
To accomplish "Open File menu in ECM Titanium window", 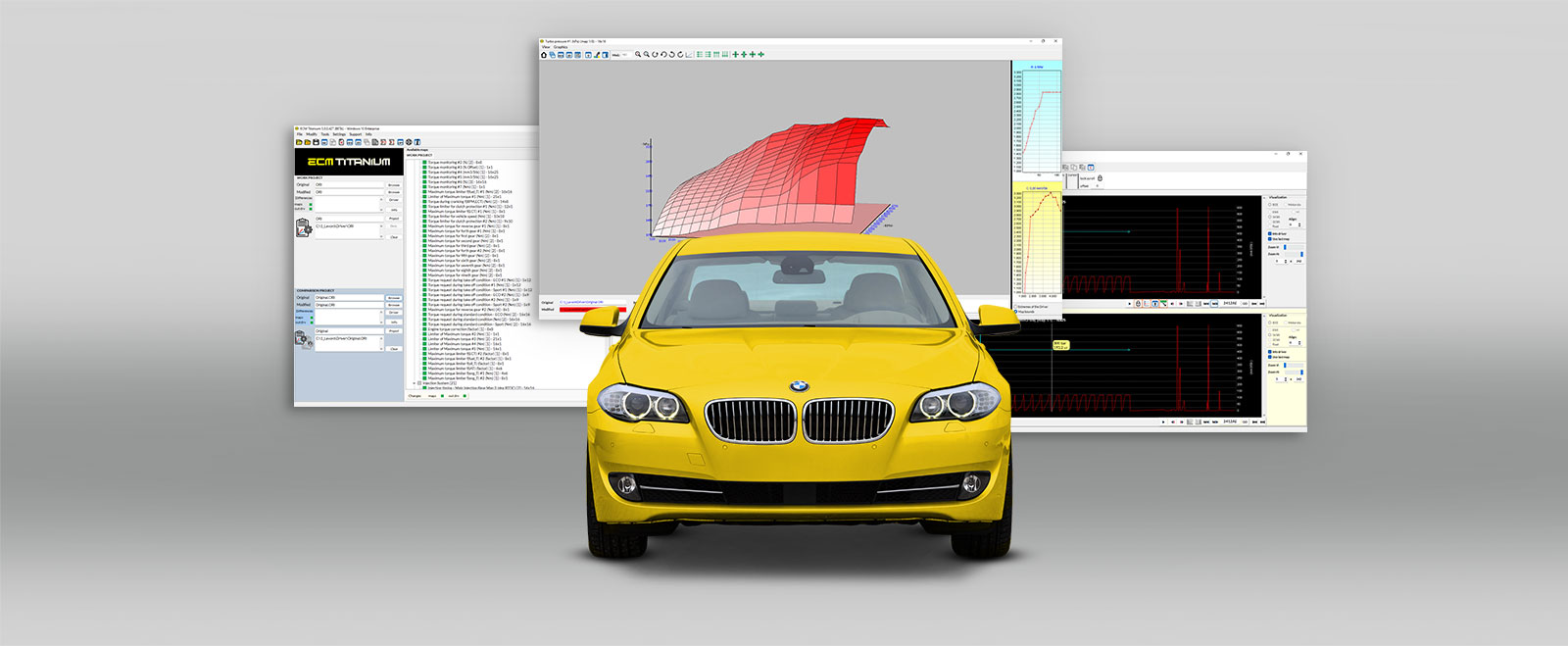I will click(x=300, y=134).
